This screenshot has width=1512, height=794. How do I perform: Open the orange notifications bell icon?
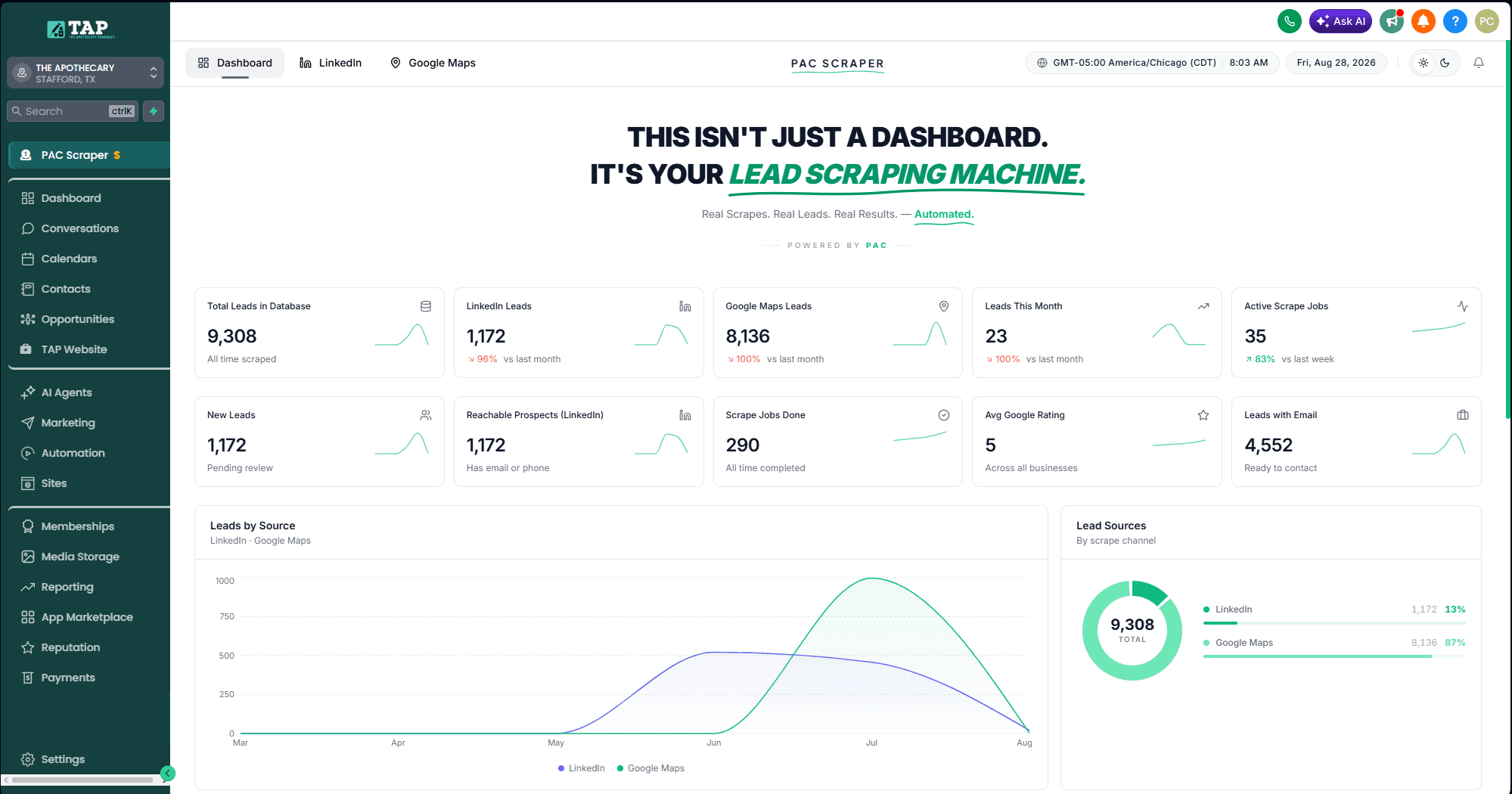click(1424, 21)
